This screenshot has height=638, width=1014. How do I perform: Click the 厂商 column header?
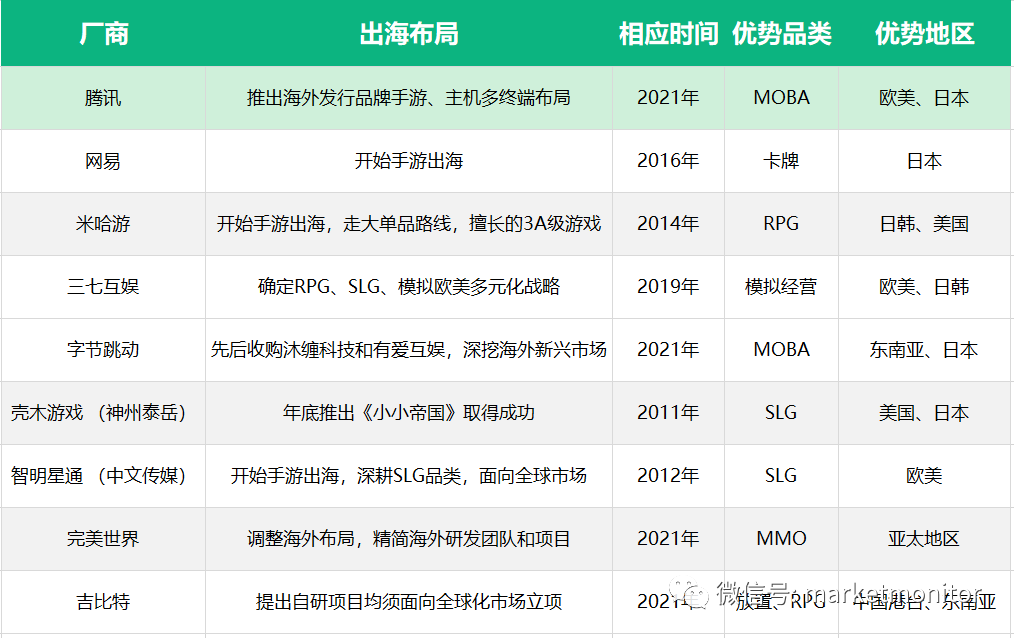pos(103,34)
